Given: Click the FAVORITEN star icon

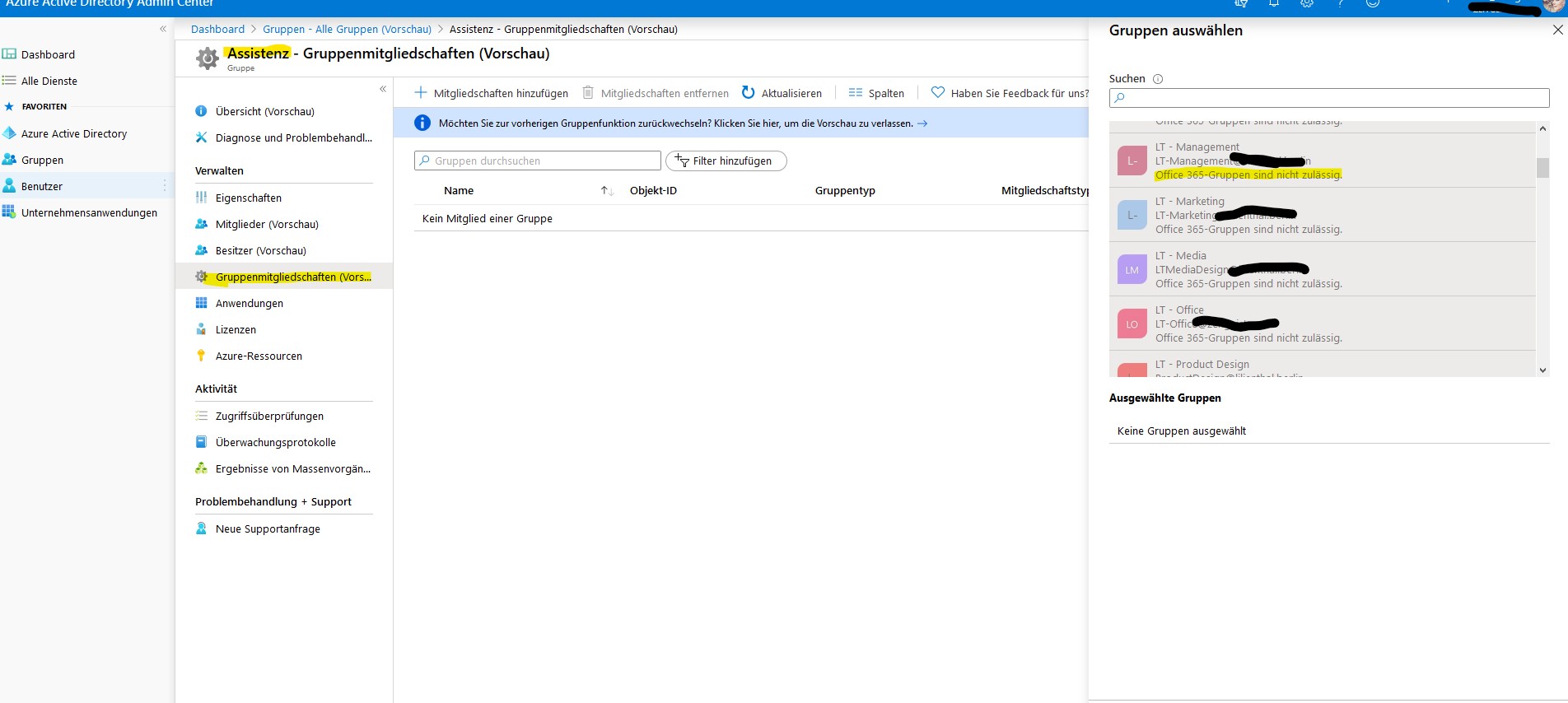Looking at the screenshot, I should point(9,106).
